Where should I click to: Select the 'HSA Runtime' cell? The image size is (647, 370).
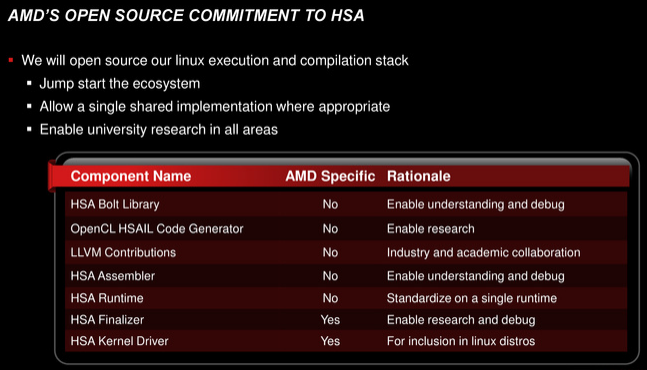(x=107, y=298)
